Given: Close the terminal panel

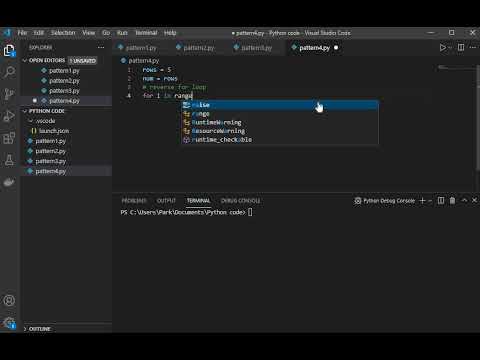Looking at the screenshot, I should point(475,200).
